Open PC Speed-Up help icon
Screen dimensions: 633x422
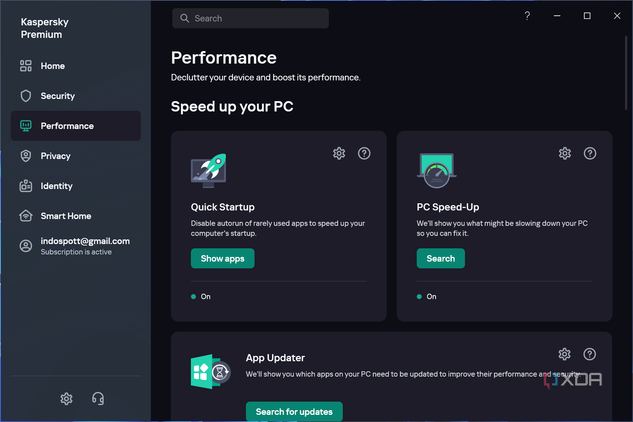(x=590, y=153)
